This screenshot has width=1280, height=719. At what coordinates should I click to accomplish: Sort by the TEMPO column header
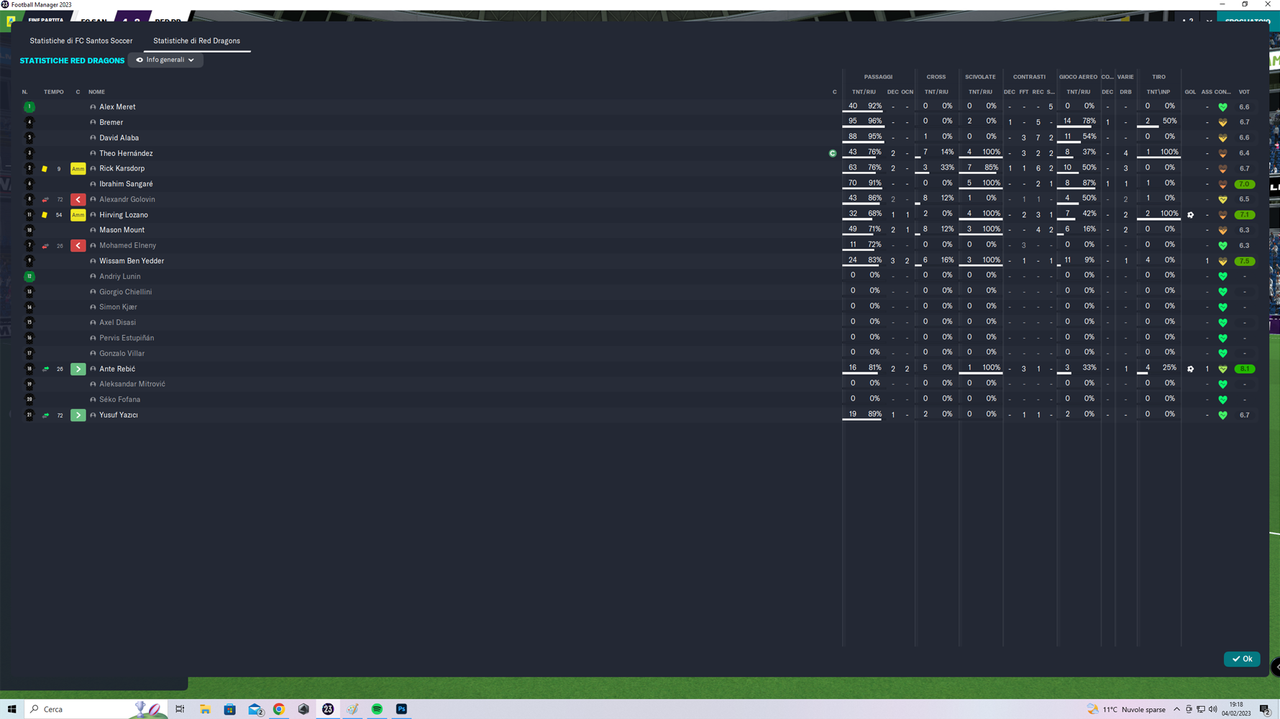53,92
